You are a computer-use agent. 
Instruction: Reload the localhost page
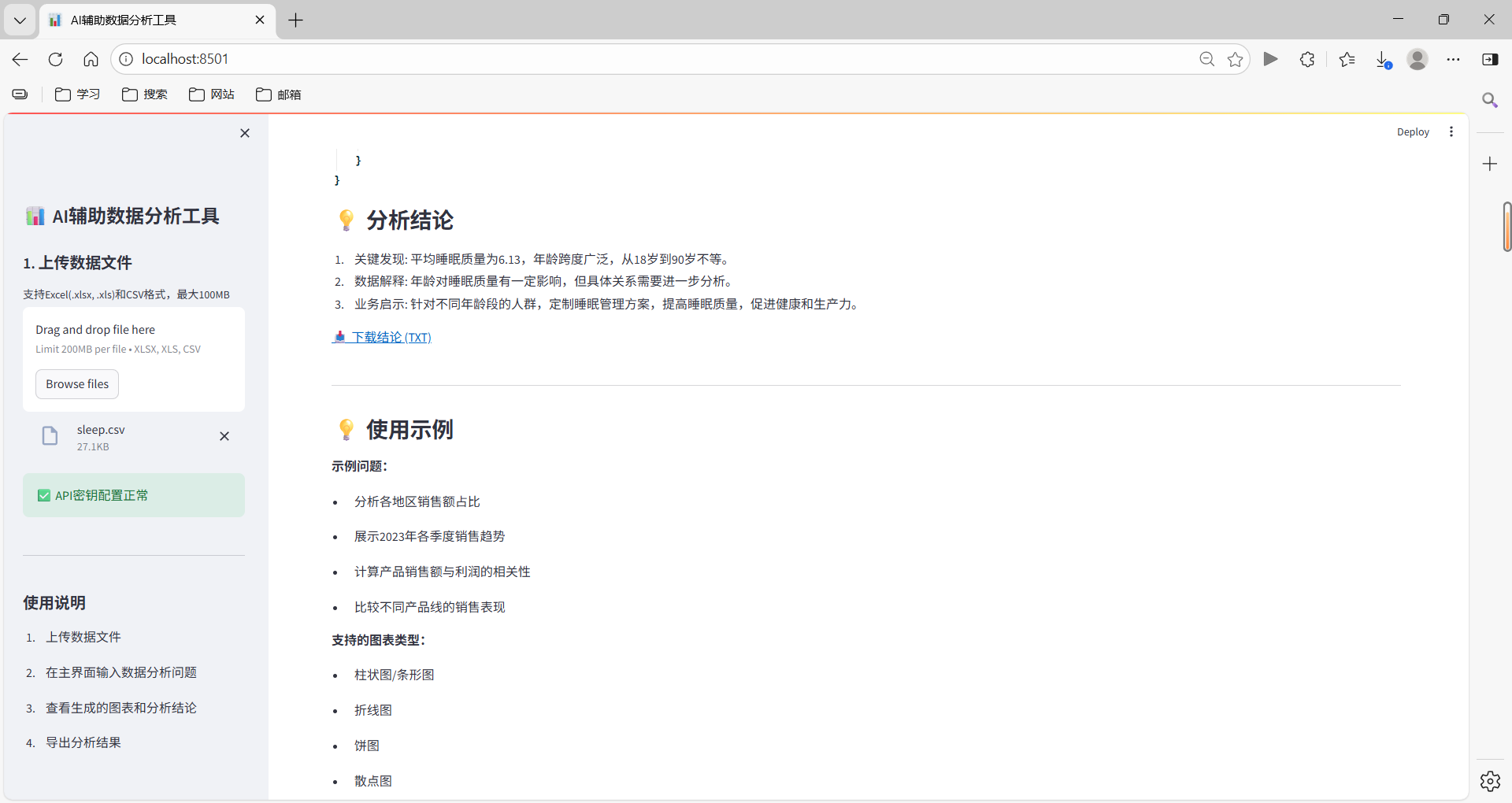click(55, 59)
